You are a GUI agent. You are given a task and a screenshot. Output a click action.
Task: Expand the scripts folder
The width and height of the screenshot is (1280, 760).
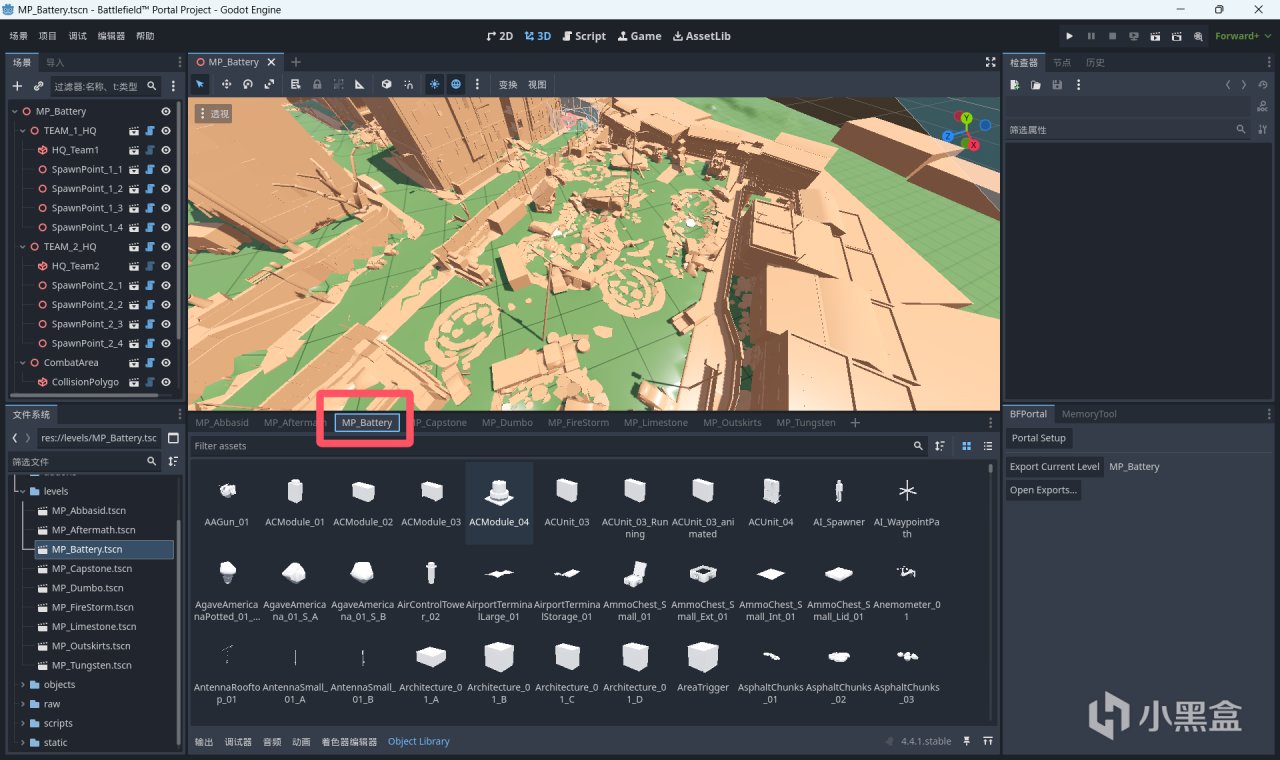(x=23, y=723)
